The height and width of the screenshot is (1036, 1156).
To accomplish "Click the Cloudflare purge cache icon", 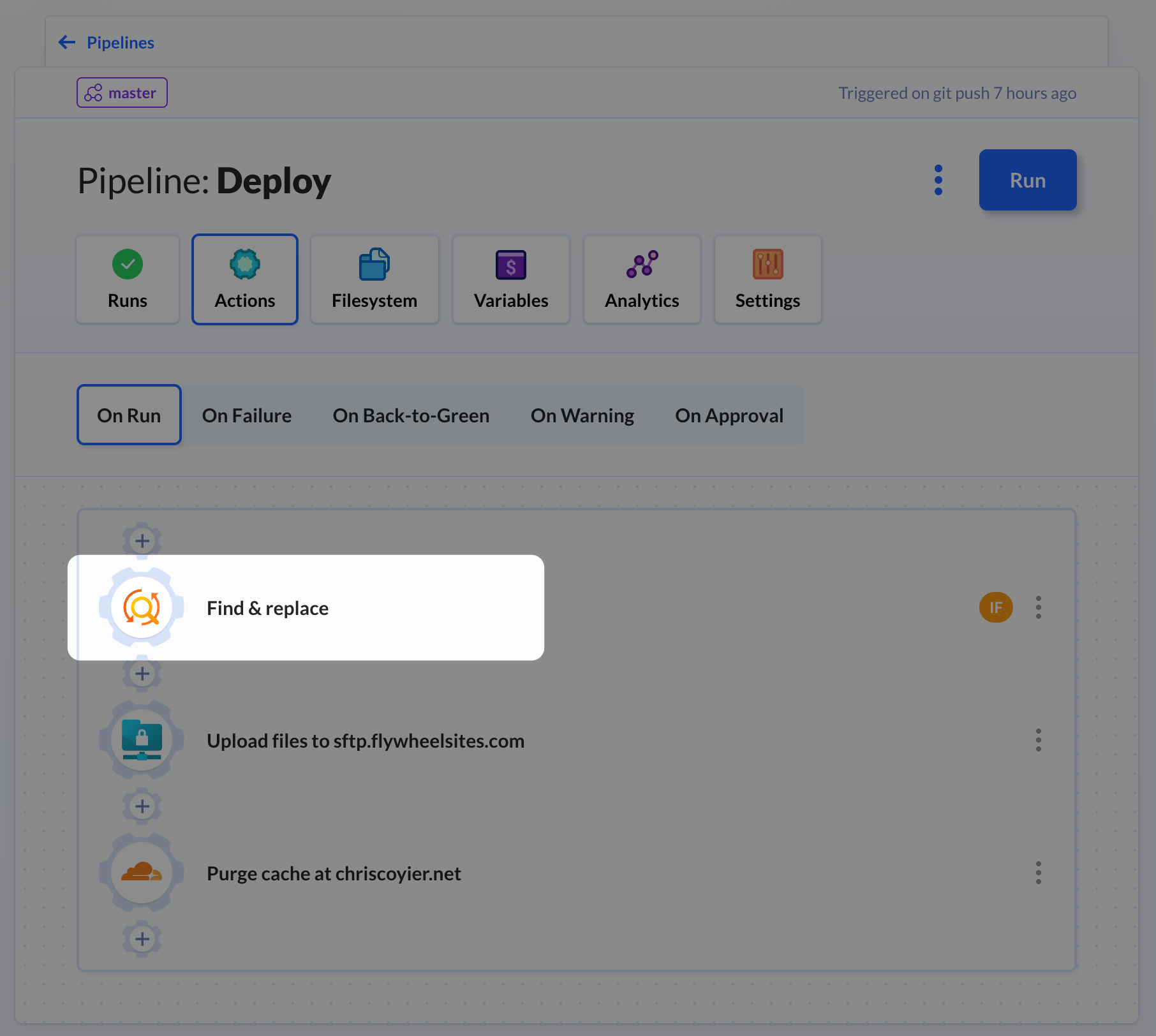I will click(142, 873).
